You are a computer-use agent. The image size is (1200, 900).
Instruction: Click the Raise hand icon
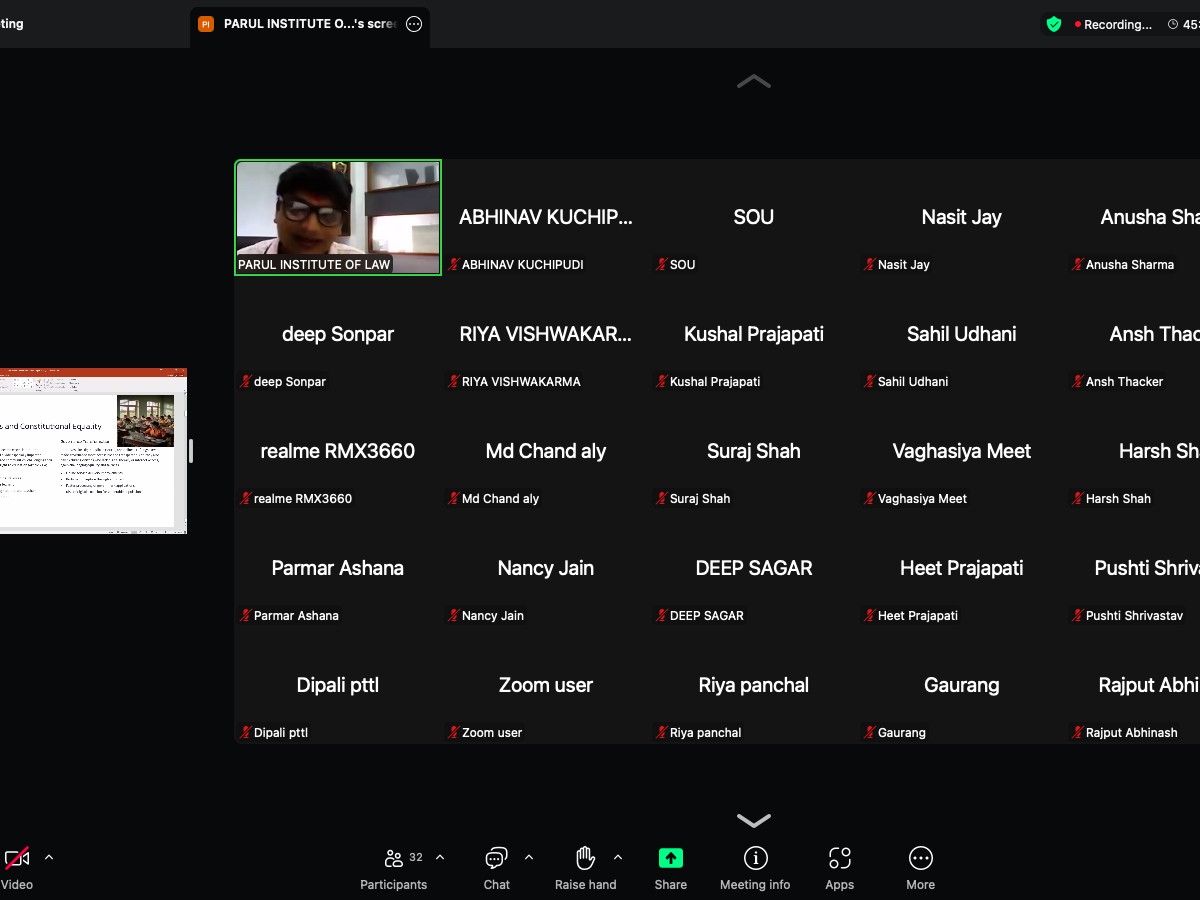coord(585,858)
